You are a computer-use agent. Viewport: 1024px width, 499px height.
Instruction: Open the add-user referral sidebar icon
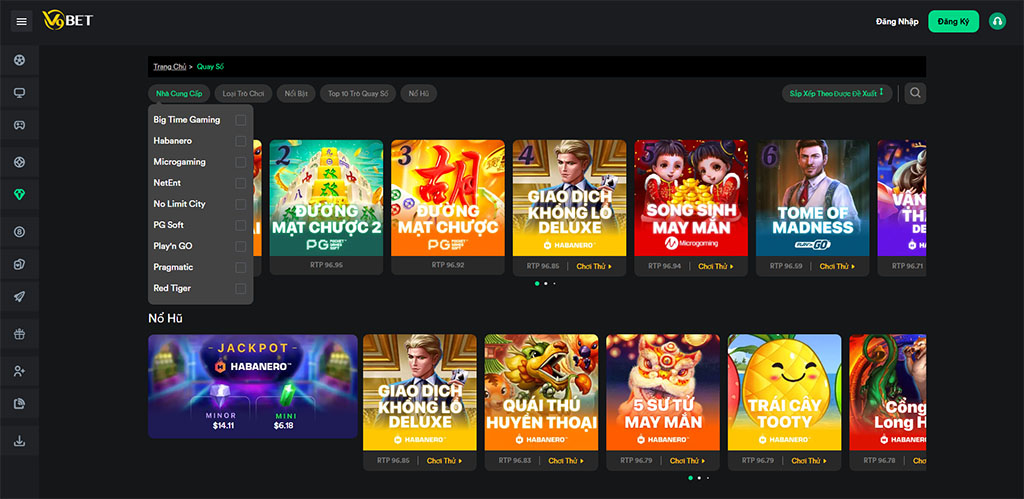click(x=20, y=371)
